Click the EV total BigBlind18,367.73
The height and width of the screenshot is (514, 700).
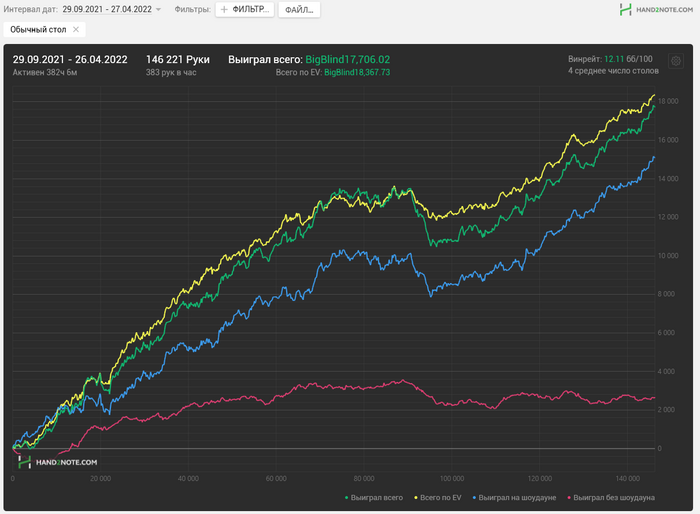tap(357, 72)
